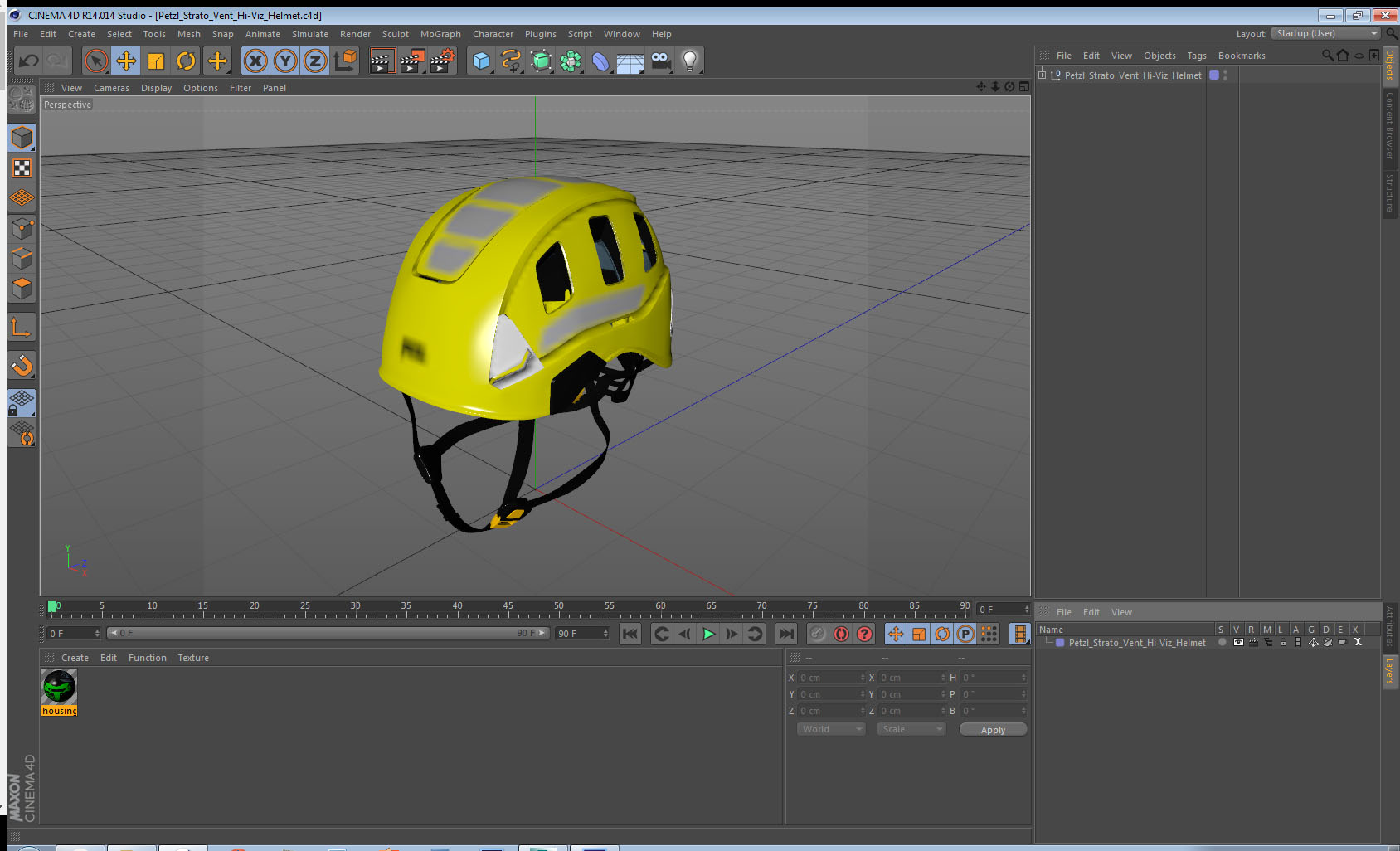
Task: Click Make Editable in left palette
Action: click(x=22, y=100)
